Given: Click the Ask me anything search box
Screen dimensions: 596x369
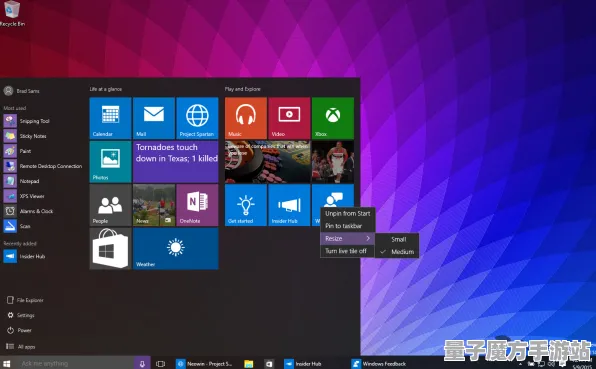Looking at the screenshot, I should click(74, 364).
